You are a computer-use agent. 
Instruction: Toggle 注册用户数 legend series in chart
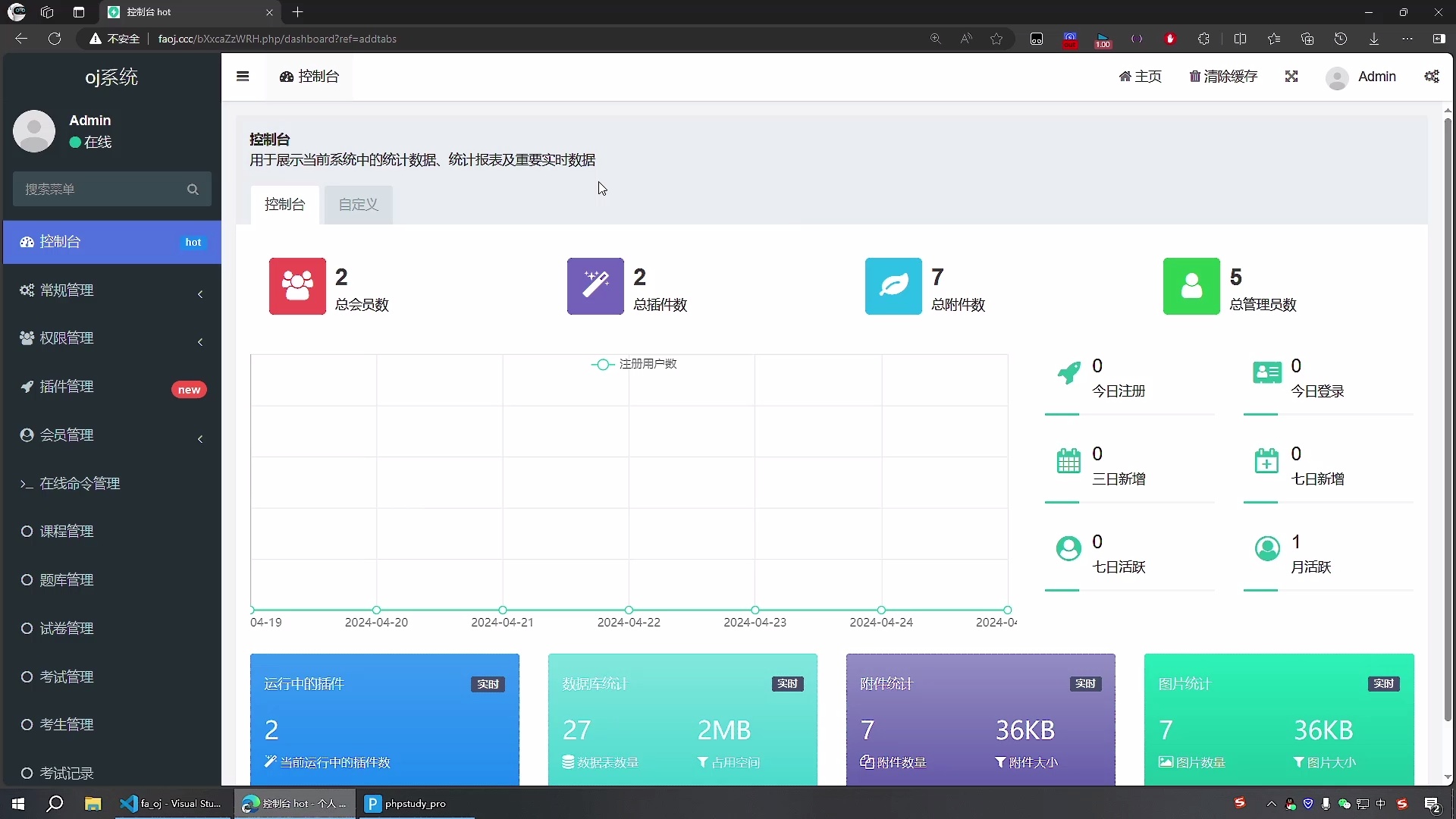coord(634,364)
